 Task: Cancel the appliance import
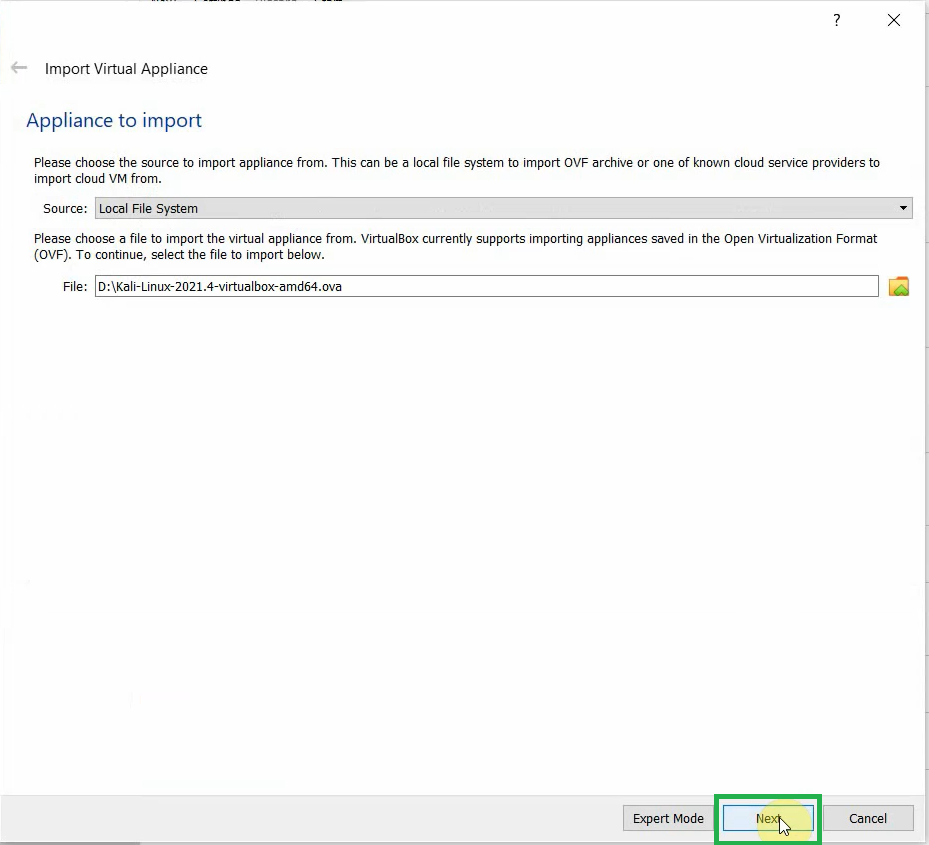[868, 818]
